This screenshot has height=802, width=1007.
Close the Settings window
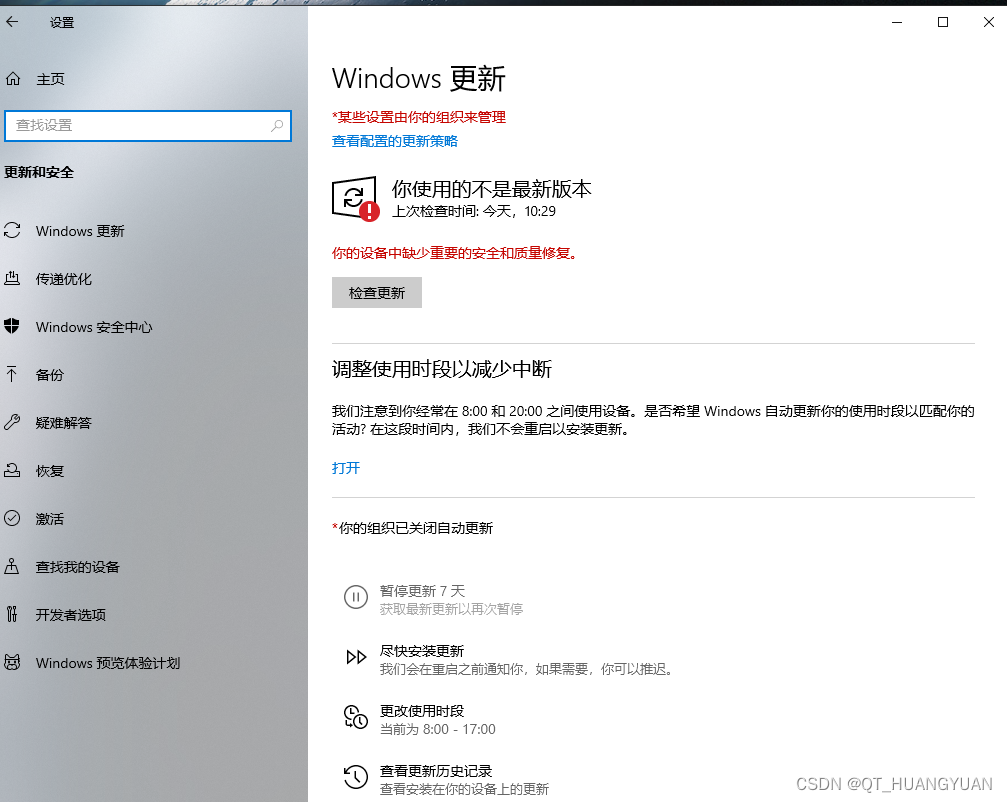tap(989, 22)
